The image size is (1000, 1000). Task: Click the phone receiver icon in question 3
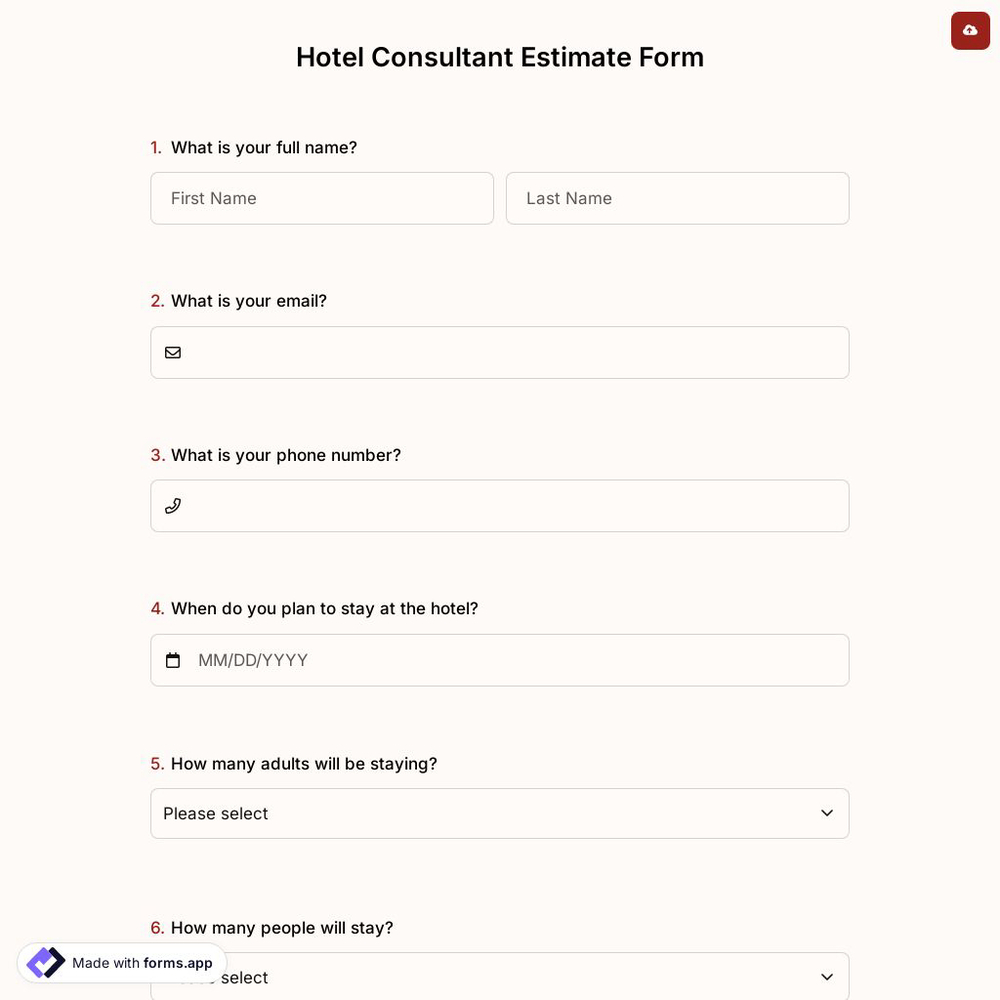172,505
